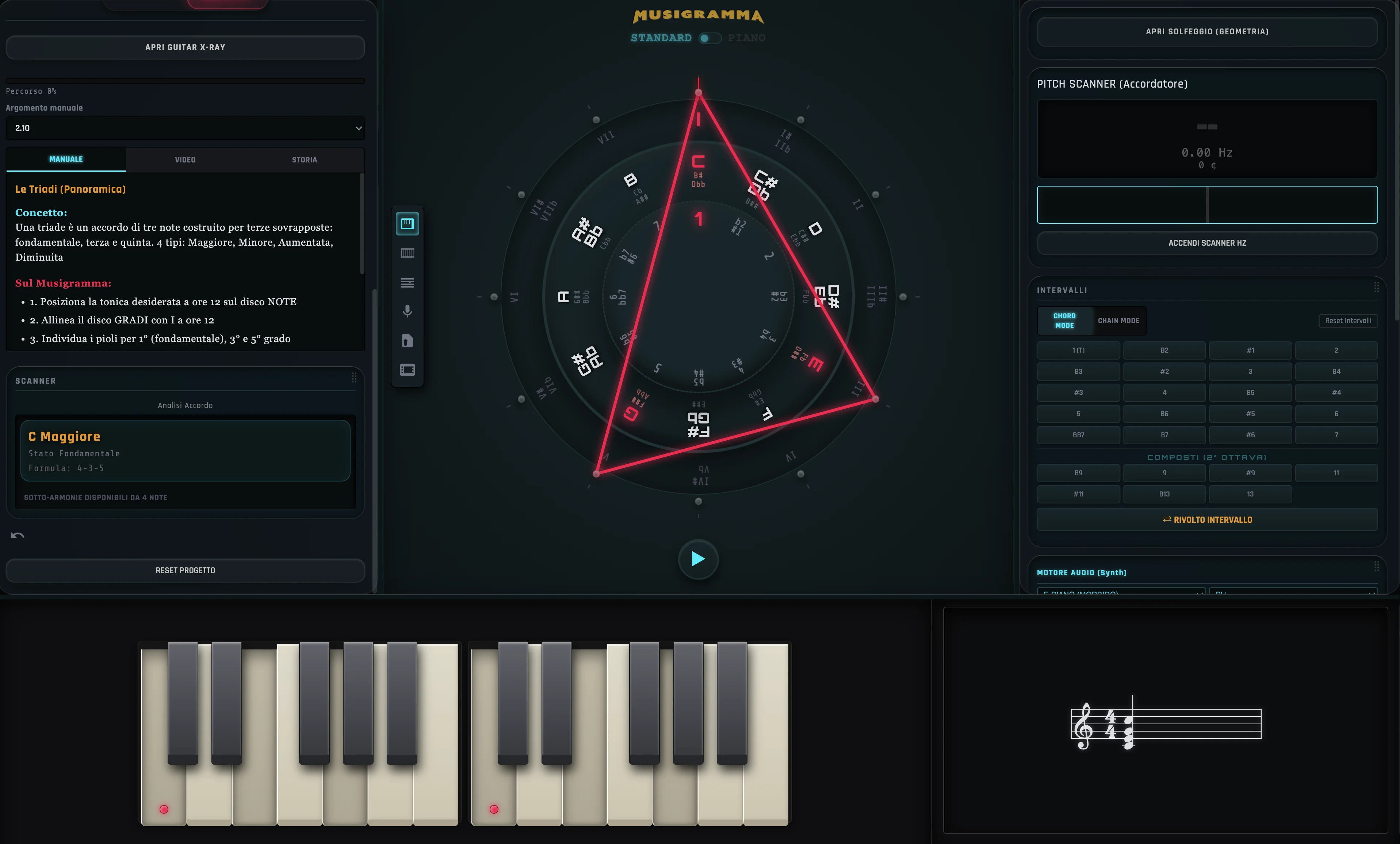The width and height of the screenshot is (1400, 844).
Task: Click the file upload icon
Action: pos(407,341)
